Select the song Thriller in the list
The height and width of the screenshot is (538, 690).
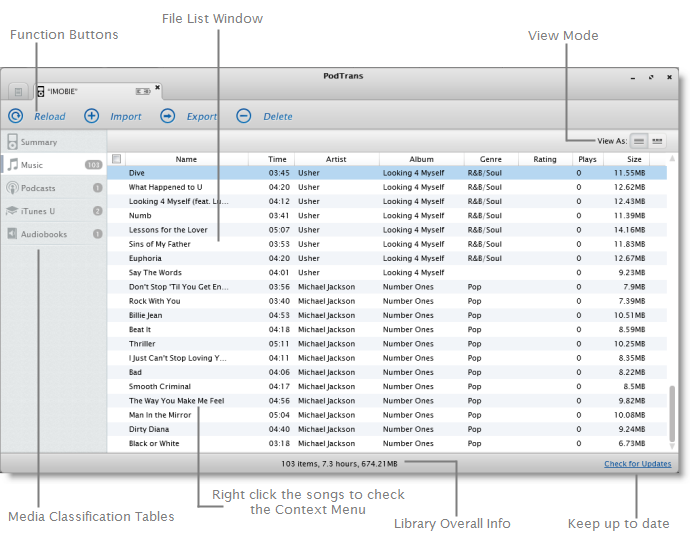[142, 344]
